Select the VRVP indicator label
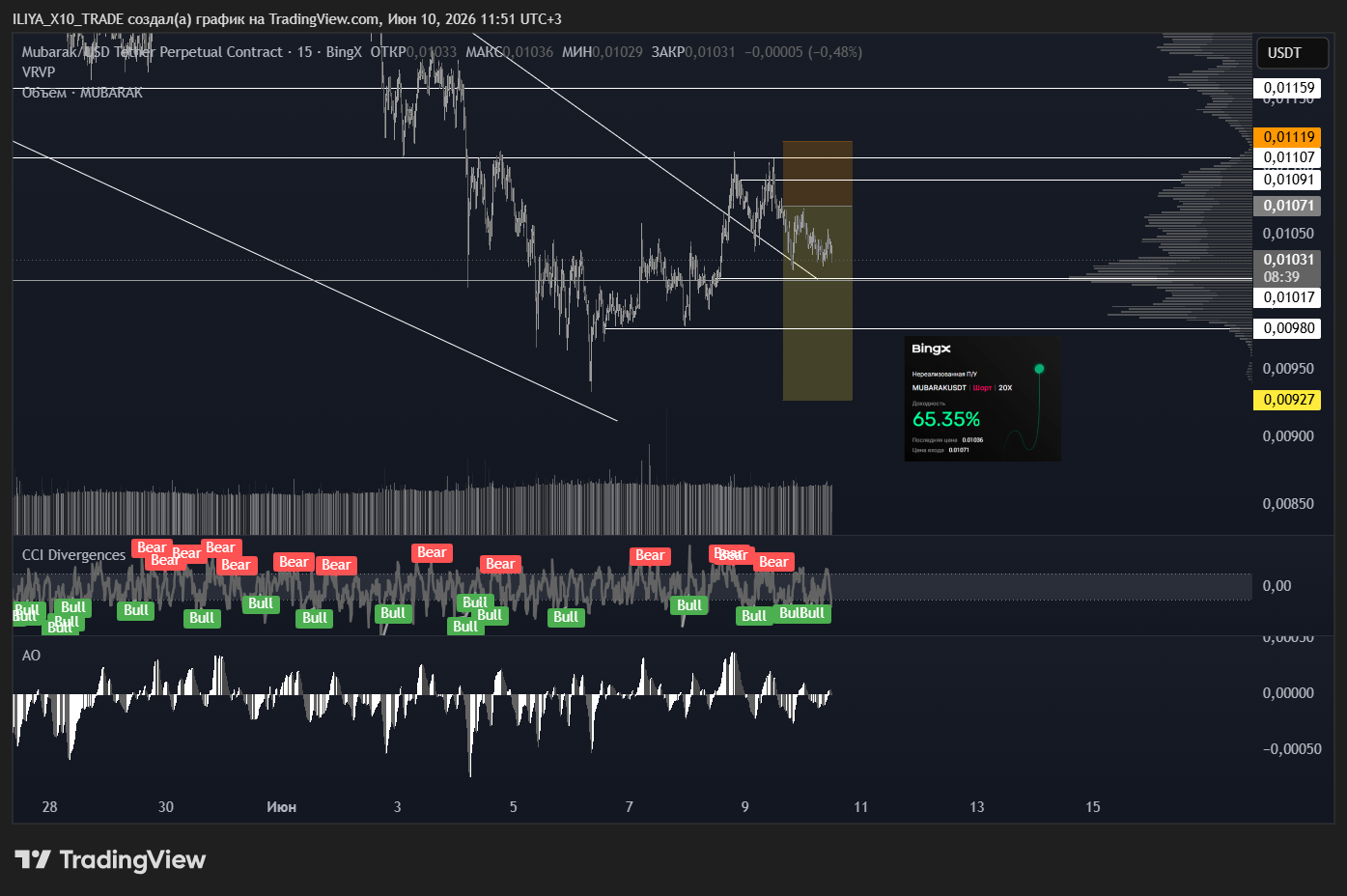 [x=39, y=71]
